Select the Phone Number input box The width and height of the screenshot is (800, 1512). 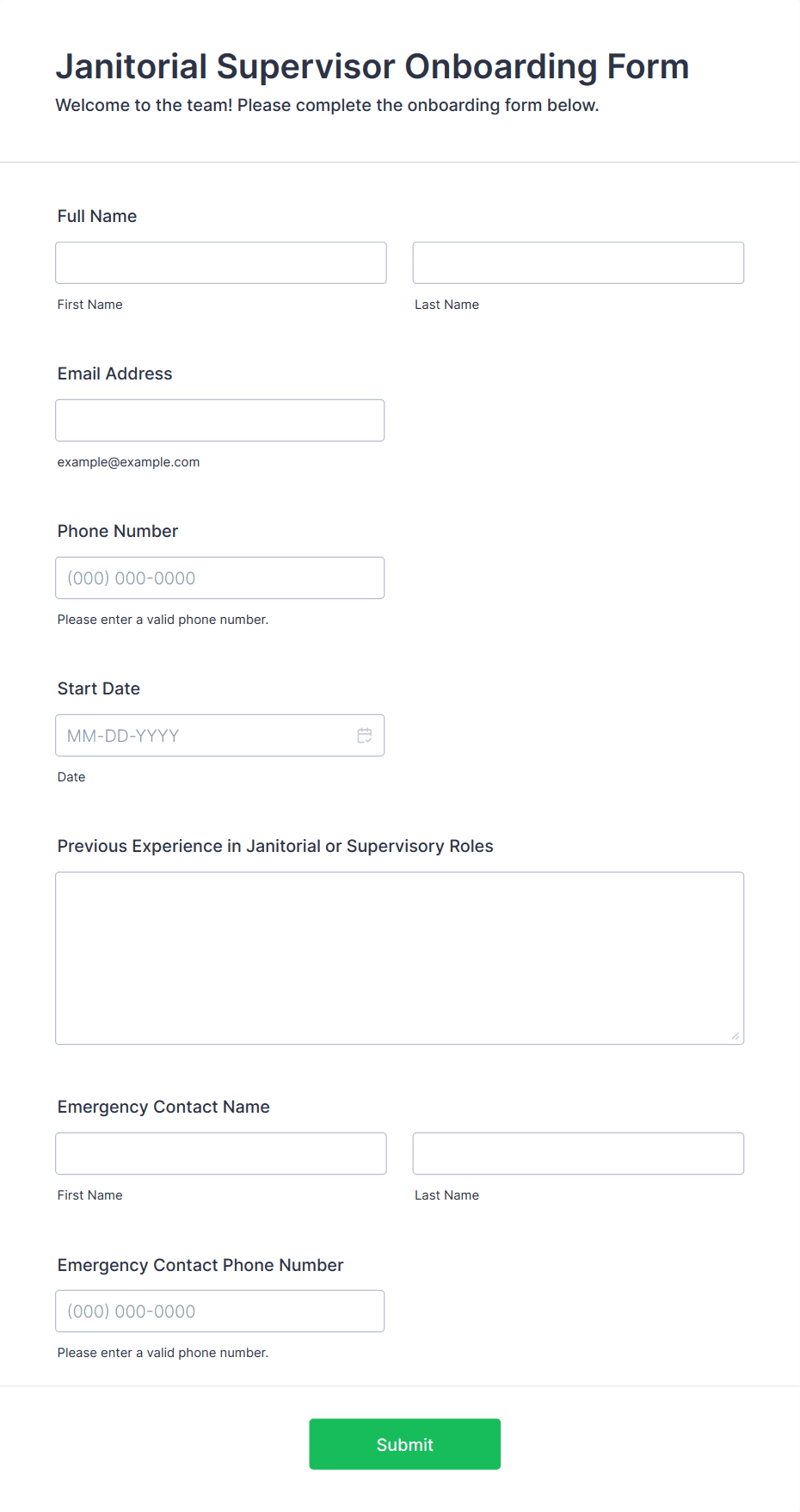coord(220,577)
